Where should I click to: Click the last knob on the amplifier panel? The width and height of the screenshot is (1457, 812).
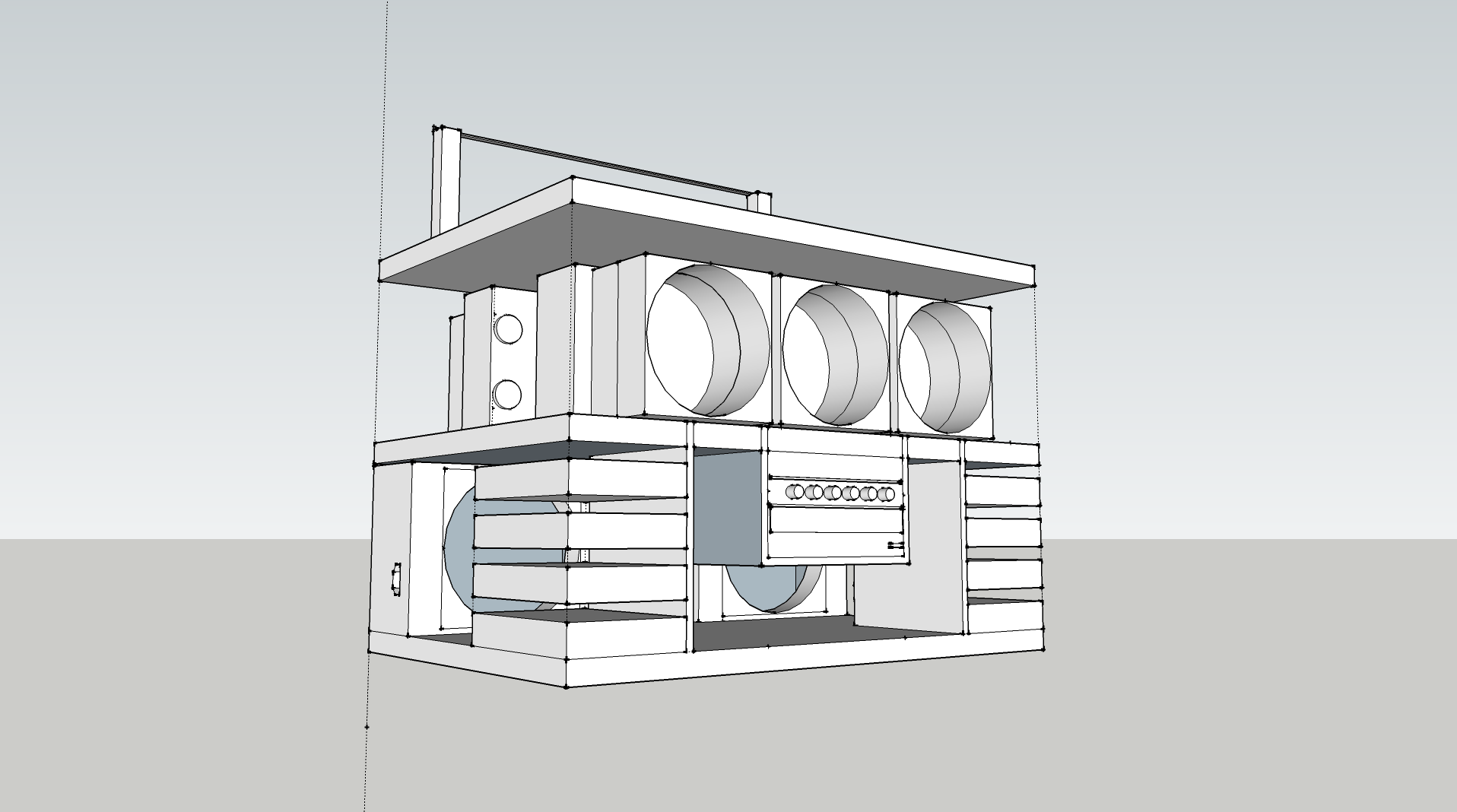[887, 494]
